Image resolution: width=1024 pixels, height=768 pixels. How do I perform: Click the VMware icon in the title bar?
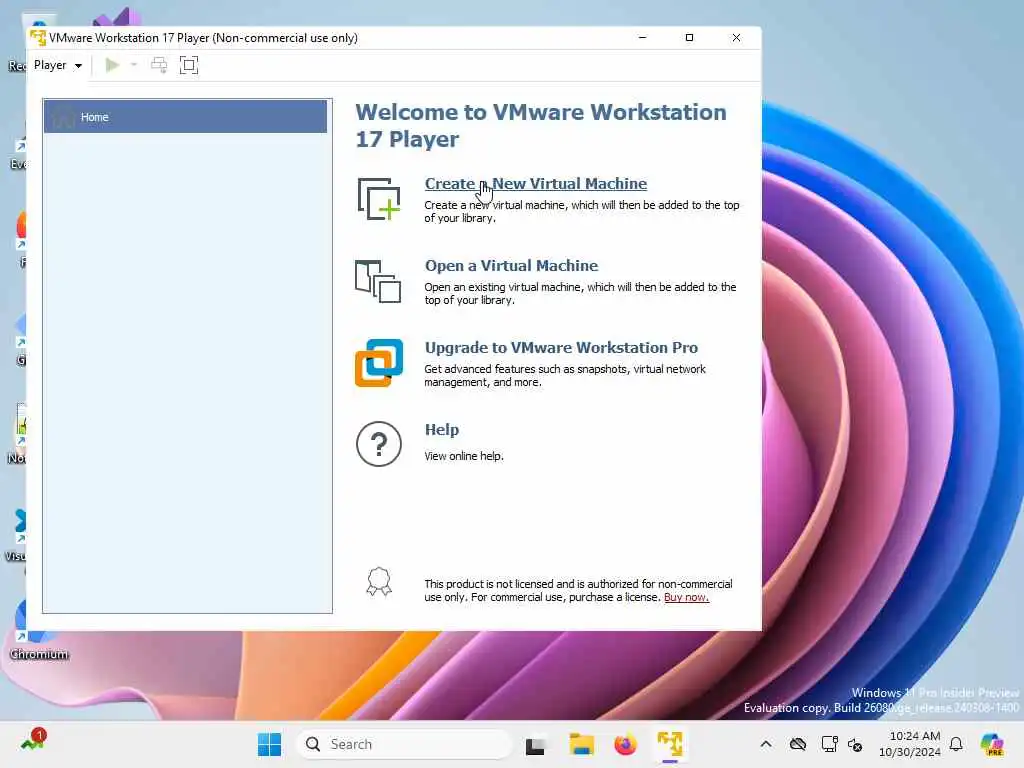click(38, 38)
